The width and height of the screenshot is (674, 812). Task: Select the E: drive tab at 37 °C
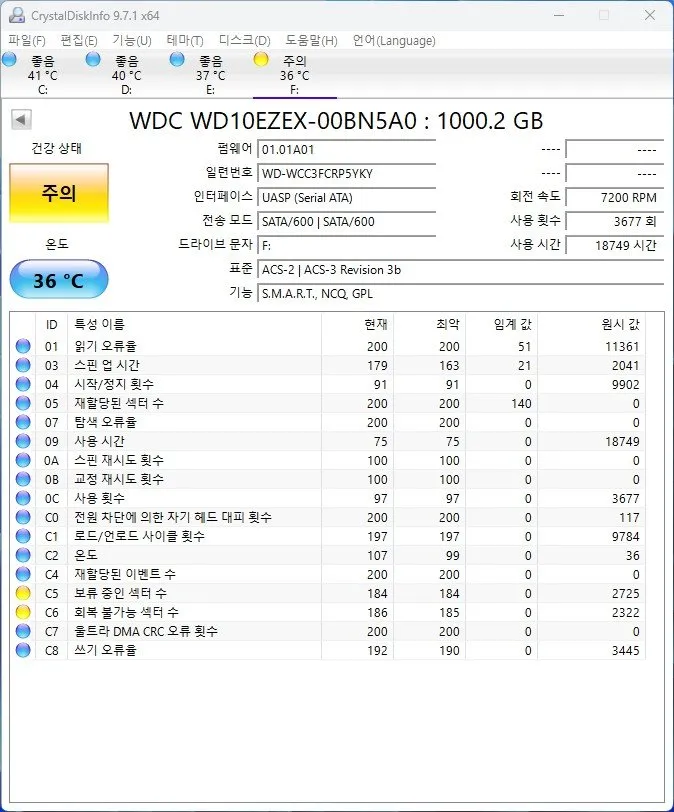coord(210,75)
